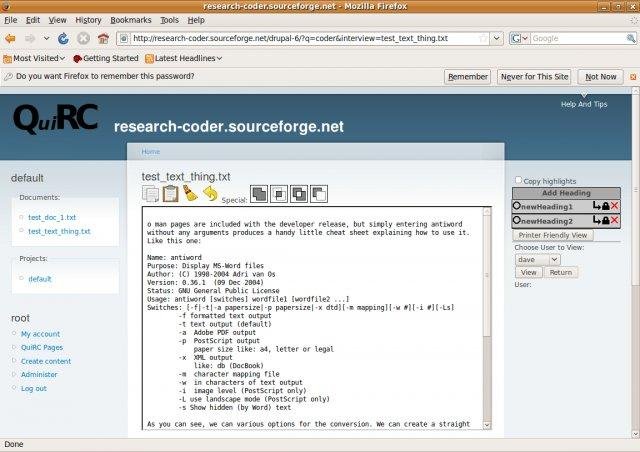
Task: Open the test_text_thing.txt document link
Action: [59, 231]
